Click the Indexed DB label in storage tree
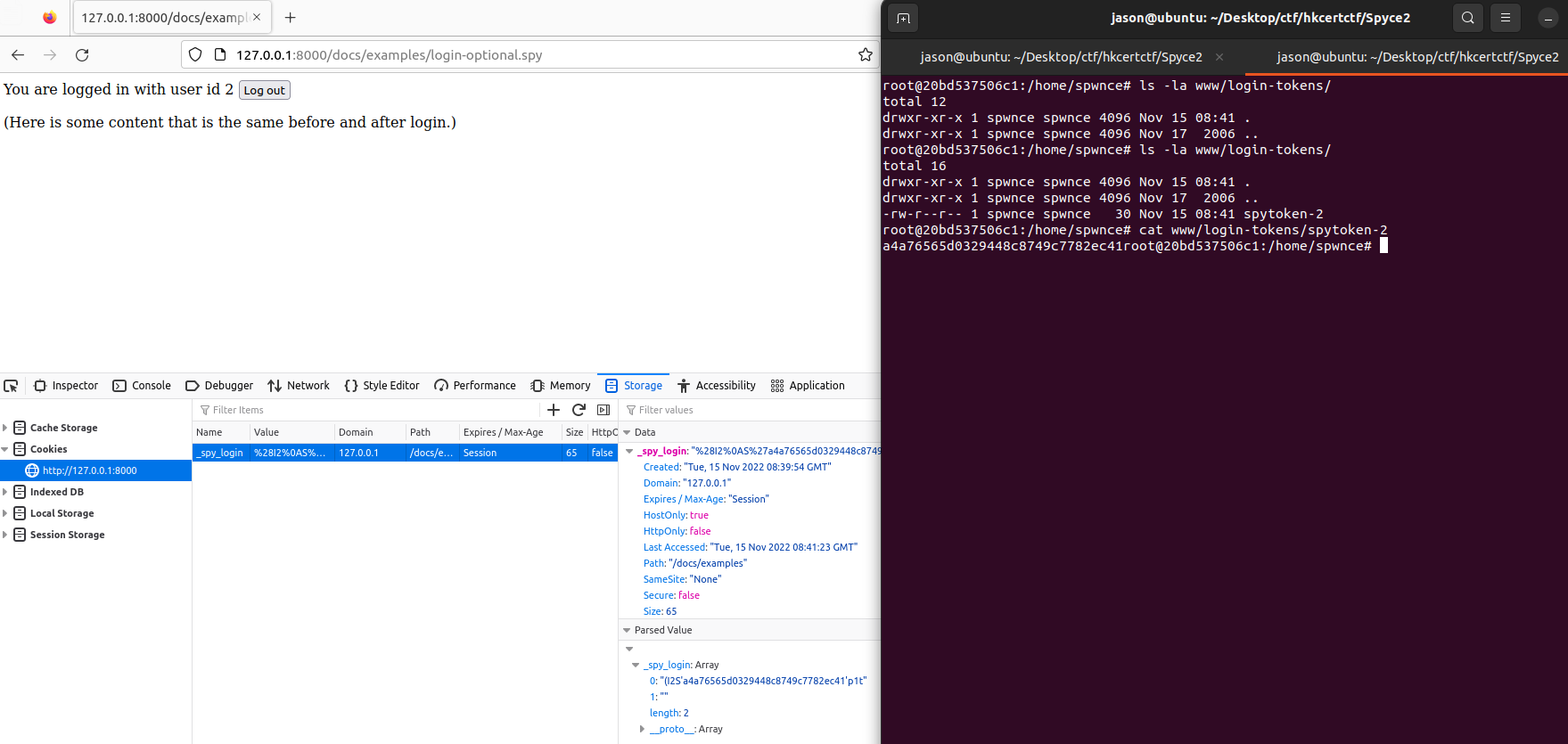 click(57, 492)
